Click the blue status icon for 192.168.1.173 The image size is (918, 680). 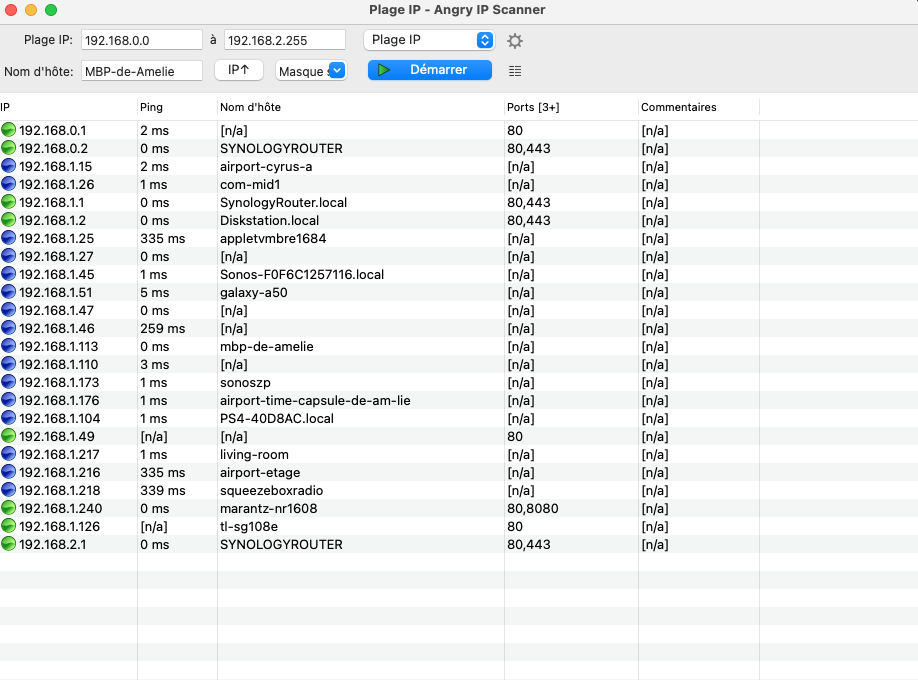tap(8, 382)
